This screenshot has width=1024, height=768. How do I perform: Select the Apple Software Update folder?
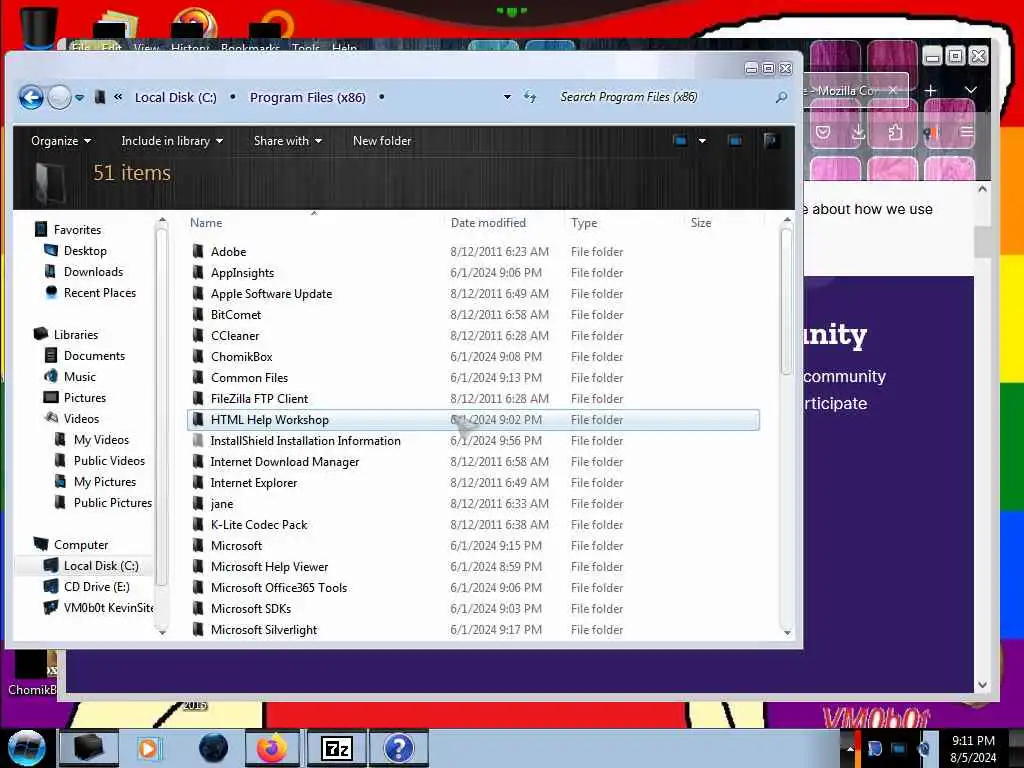473,294
